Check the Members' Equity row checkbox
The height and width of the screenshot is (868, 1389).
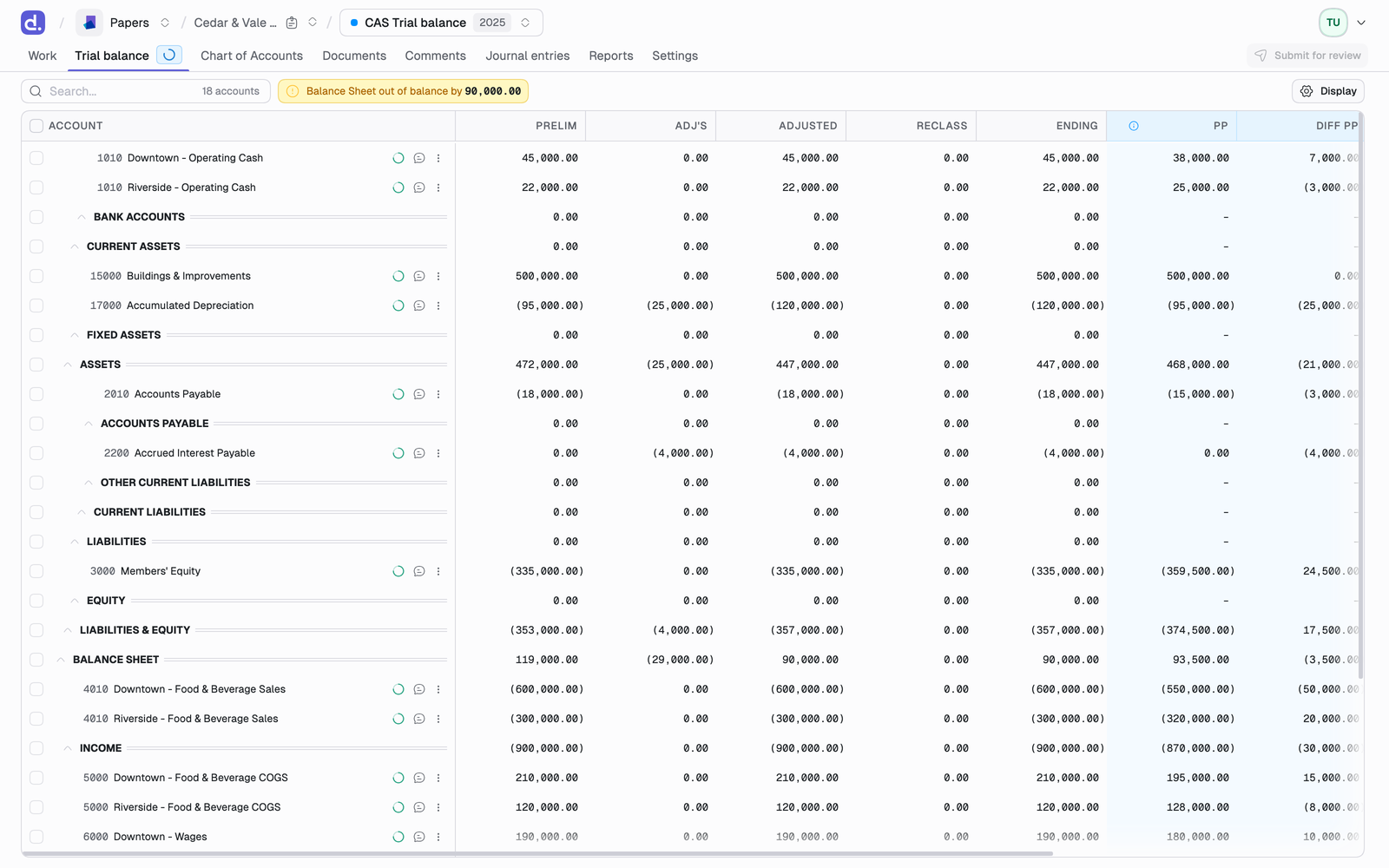point(36,571)
